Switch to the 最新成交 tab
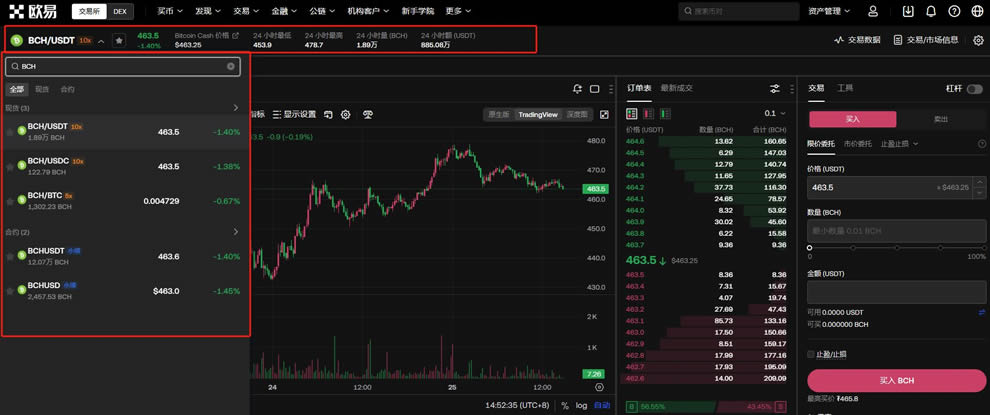 [x=677, y=88]
